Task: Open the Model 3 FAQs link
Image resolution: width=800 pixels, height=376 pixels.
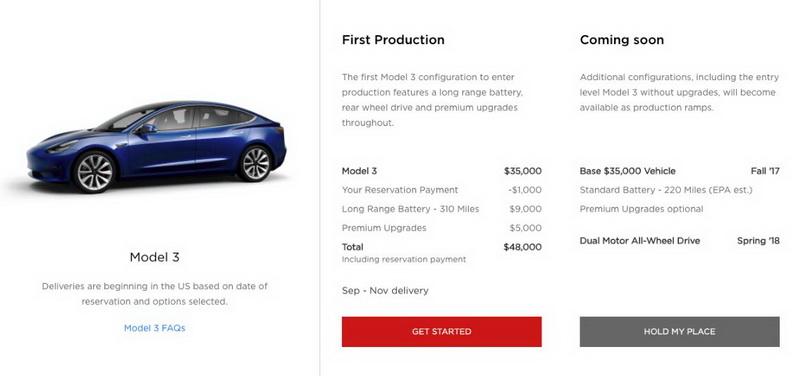Action: (x=155, y=328)
